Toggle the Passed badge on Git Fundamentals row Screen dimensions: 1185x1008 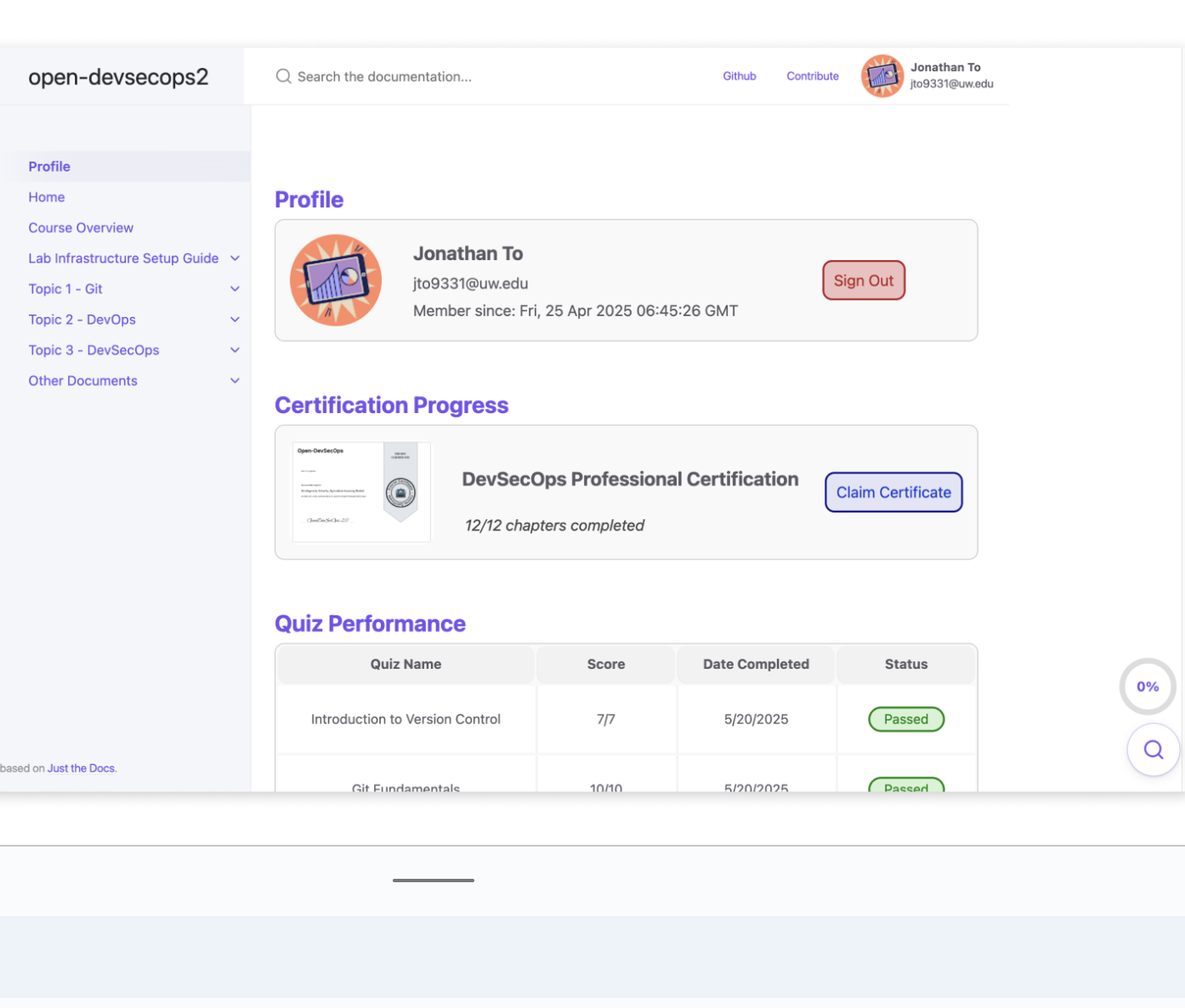click(x=906, y=788)
